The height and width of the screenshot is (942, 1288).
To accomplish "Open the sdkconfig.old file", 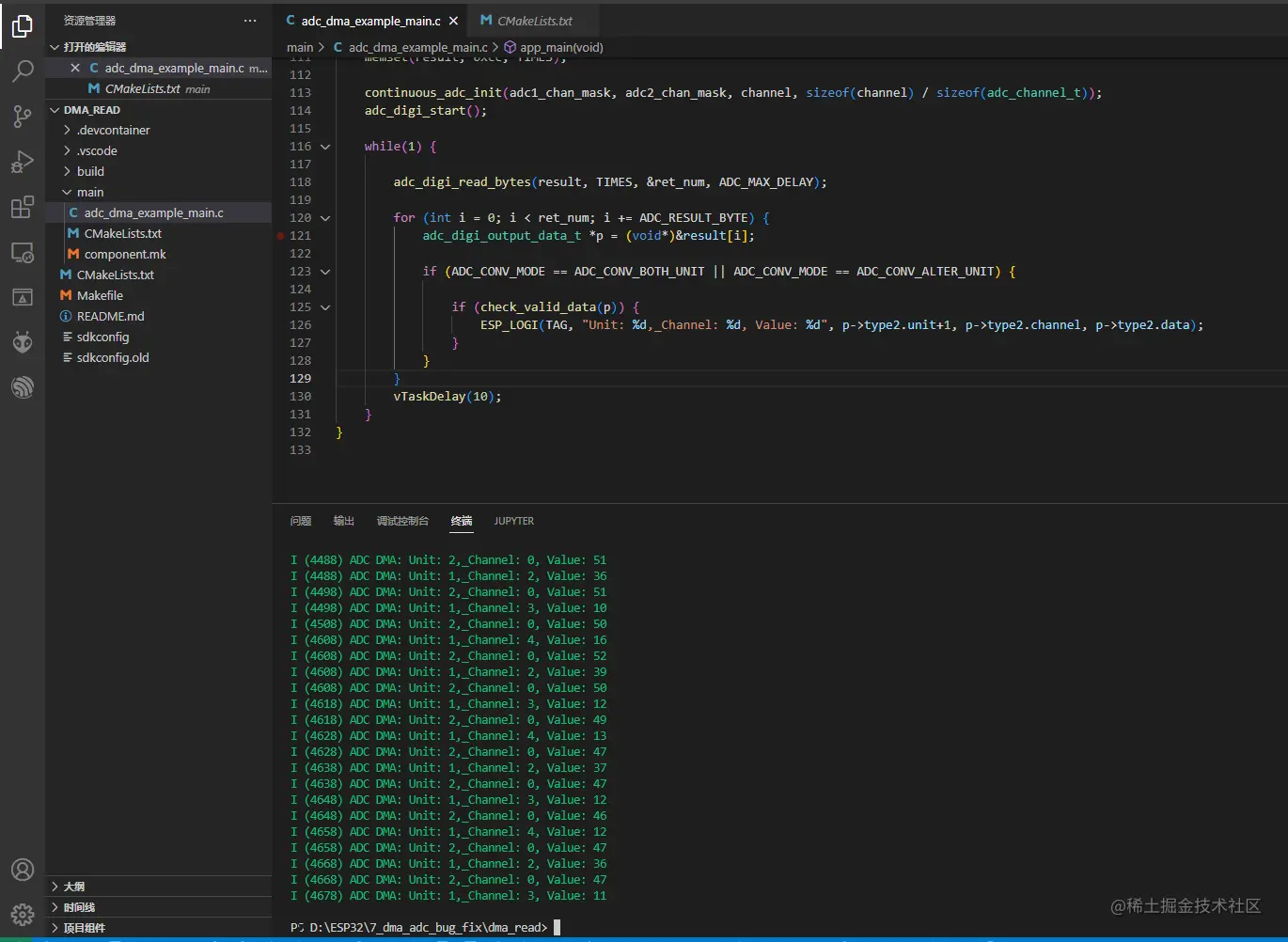I will [x=159, y=357].
